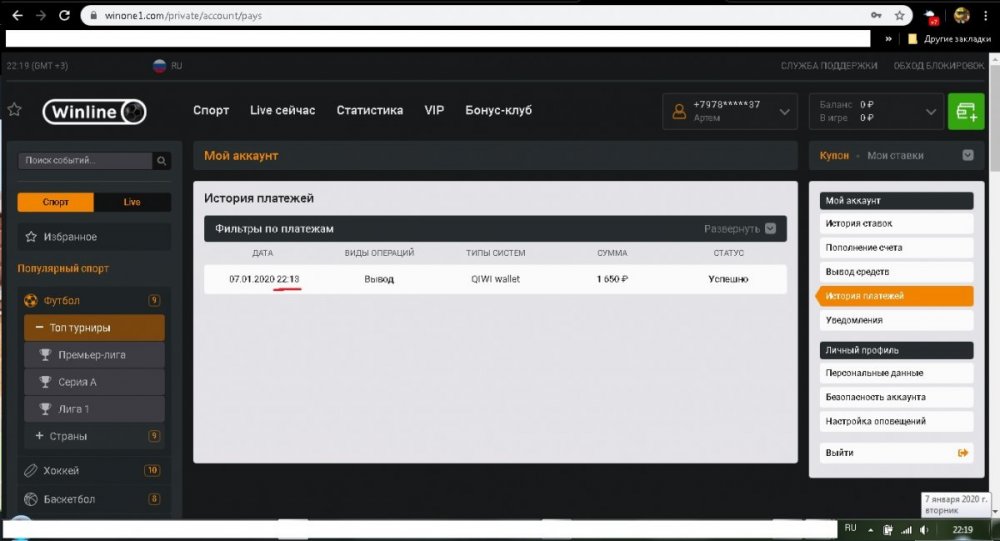
Task: Collapse the Топ турниры section
Action: point(39,327)
